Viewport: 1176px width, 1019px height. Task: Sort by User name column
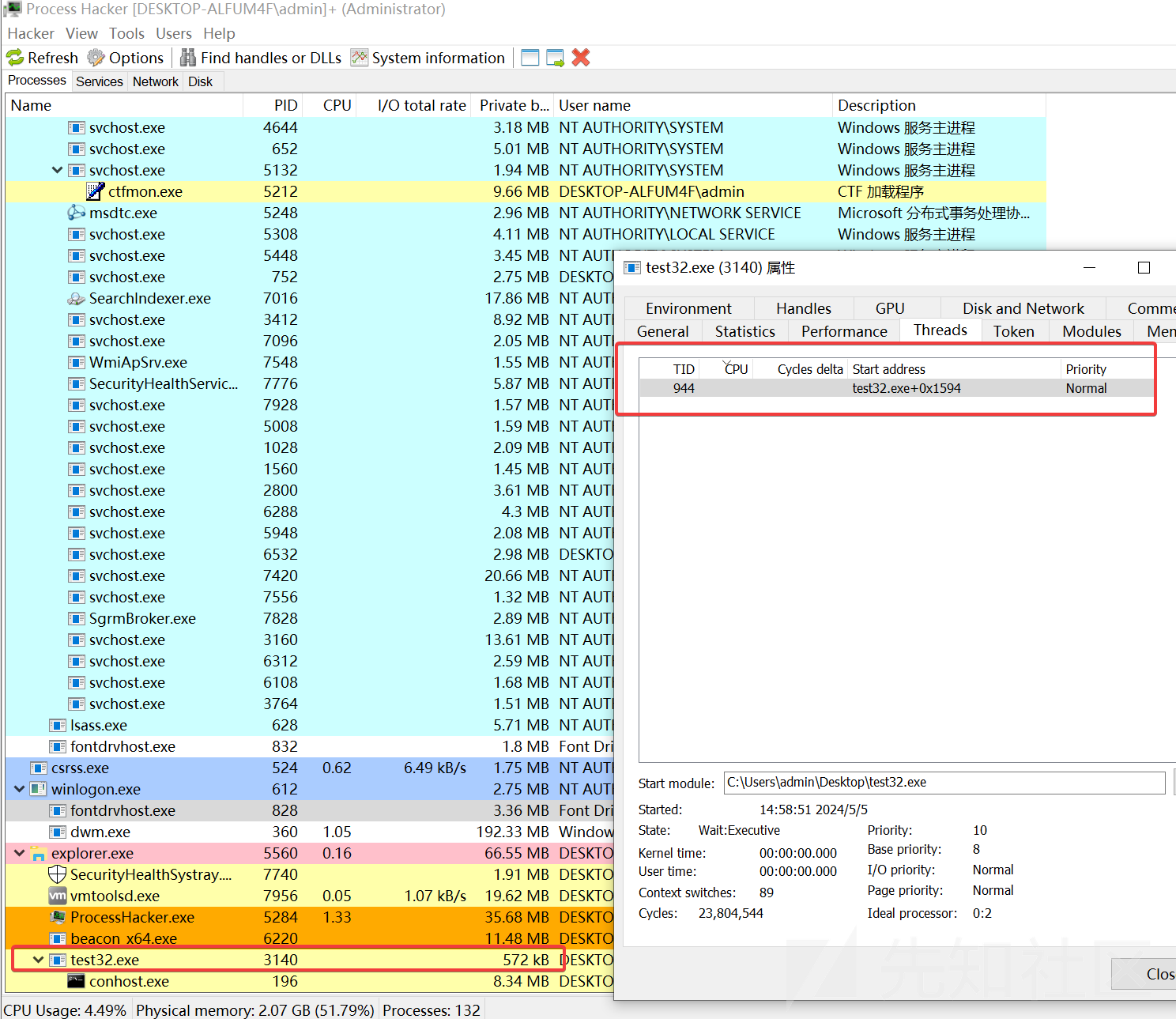pos(693,105)
